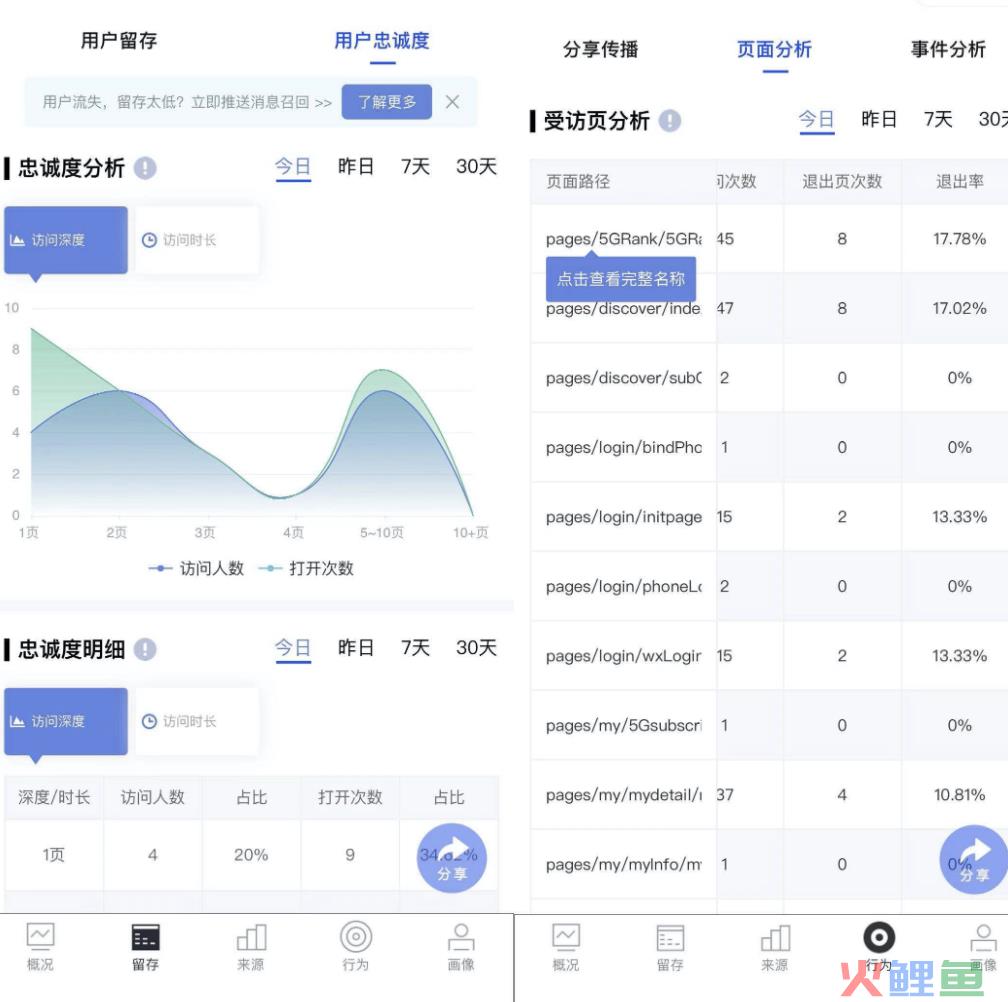This screenshot has width=1008, height=1002.
Task: Go to 来源 in left panel bottom bar
Action: pos(251,946)
